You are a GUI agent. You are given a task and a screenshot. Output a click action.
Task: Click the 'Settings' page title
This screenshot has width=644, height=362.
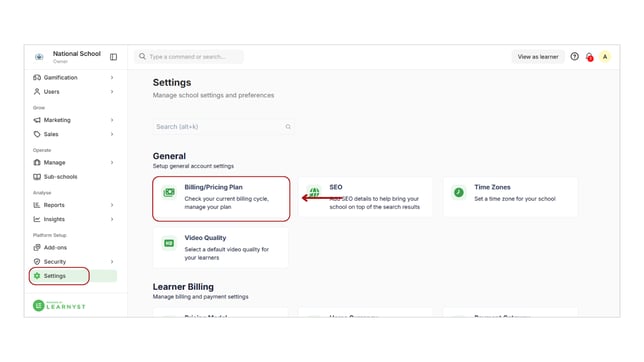point(172,83)
